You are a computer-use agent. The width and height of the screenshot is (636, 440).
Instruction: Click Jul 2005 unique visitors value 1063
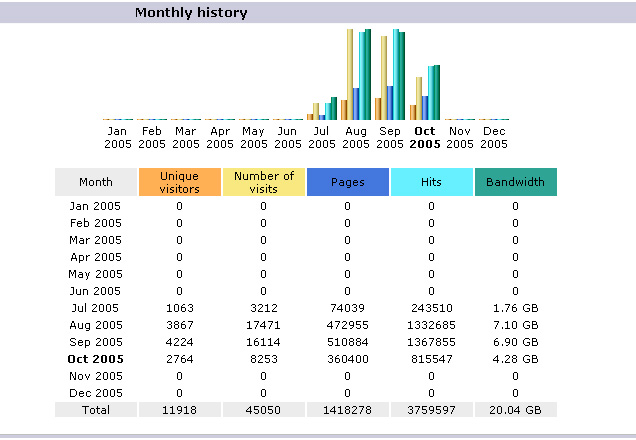[x=180, y=308]
